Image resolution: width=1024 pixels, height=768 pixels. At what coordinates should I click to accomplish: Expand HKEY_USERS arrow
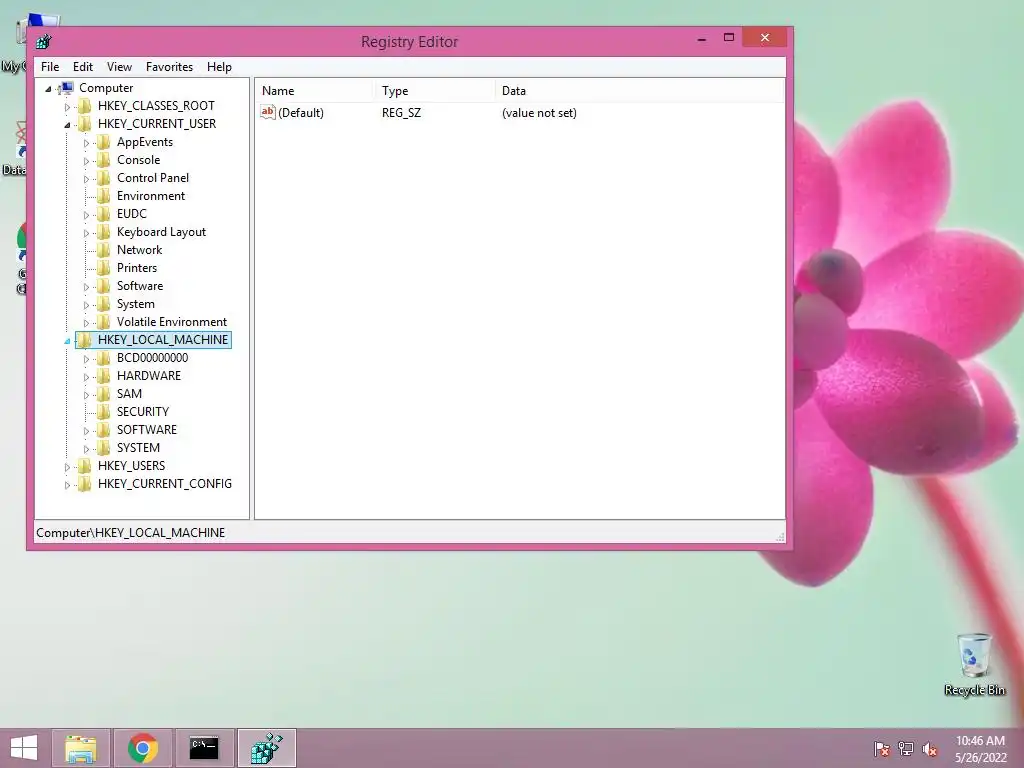(x=67, y=466)
